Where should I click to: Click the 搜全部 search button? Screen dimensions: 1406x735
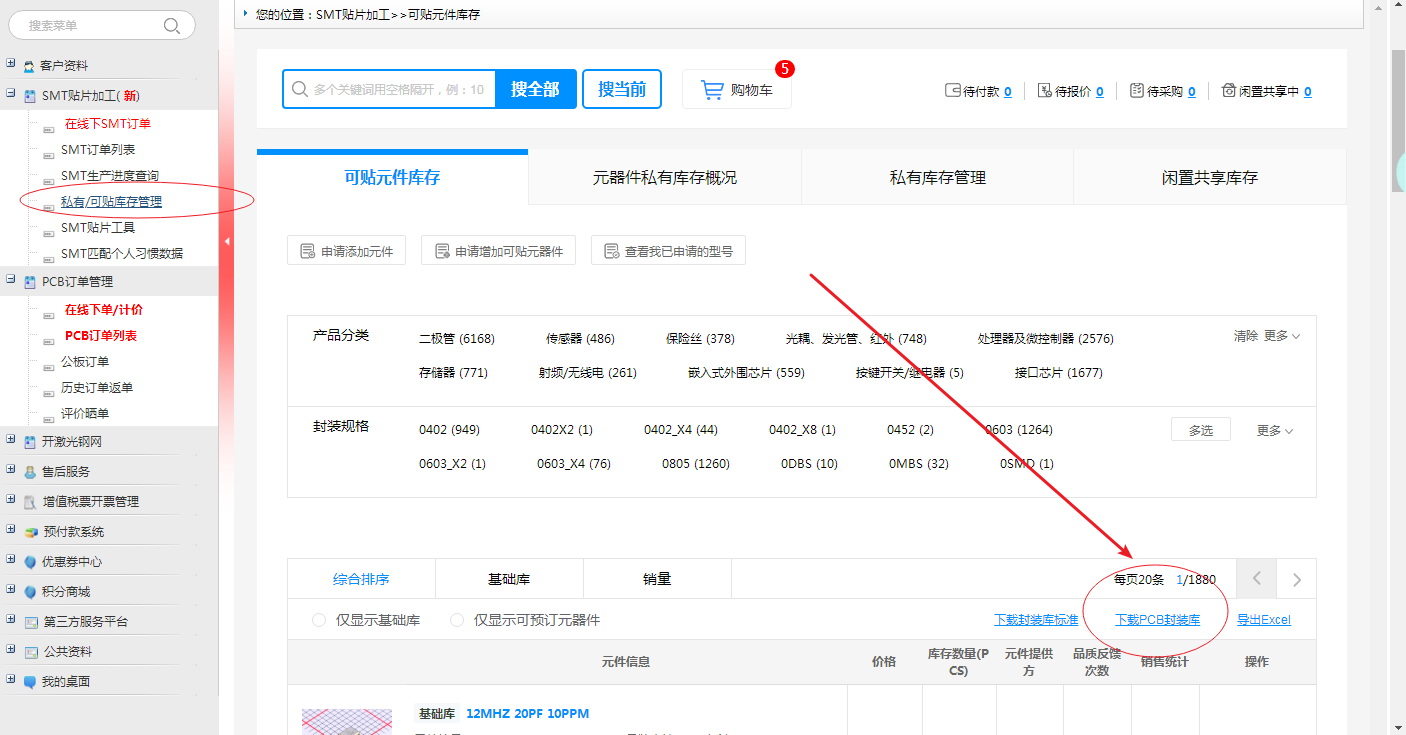[x=534, y=89]
